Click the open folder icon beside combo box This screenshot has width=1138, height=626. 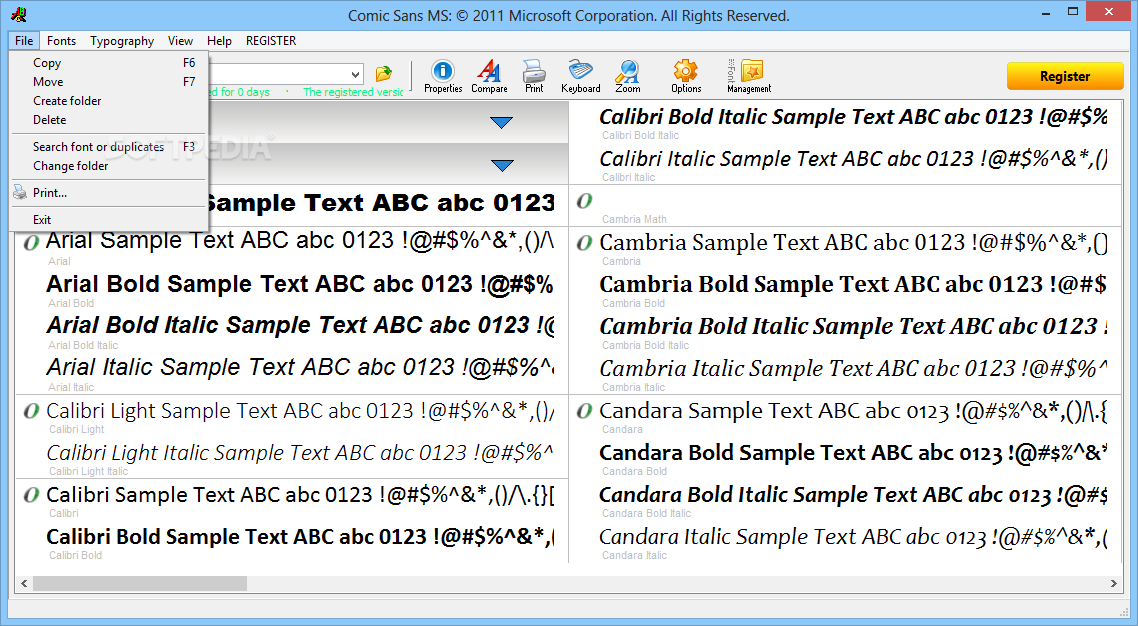point(384,73)
